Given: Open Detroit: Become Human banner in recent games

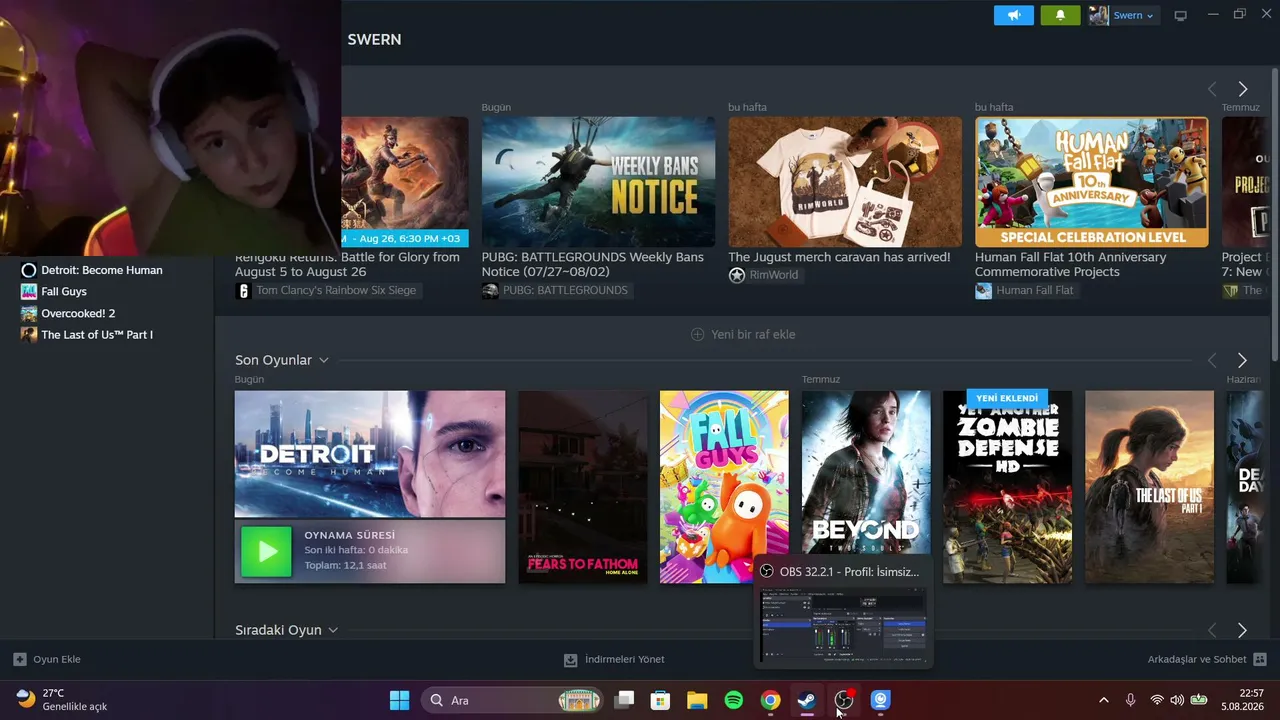Looking at the screenshot, I should [370, 454].
